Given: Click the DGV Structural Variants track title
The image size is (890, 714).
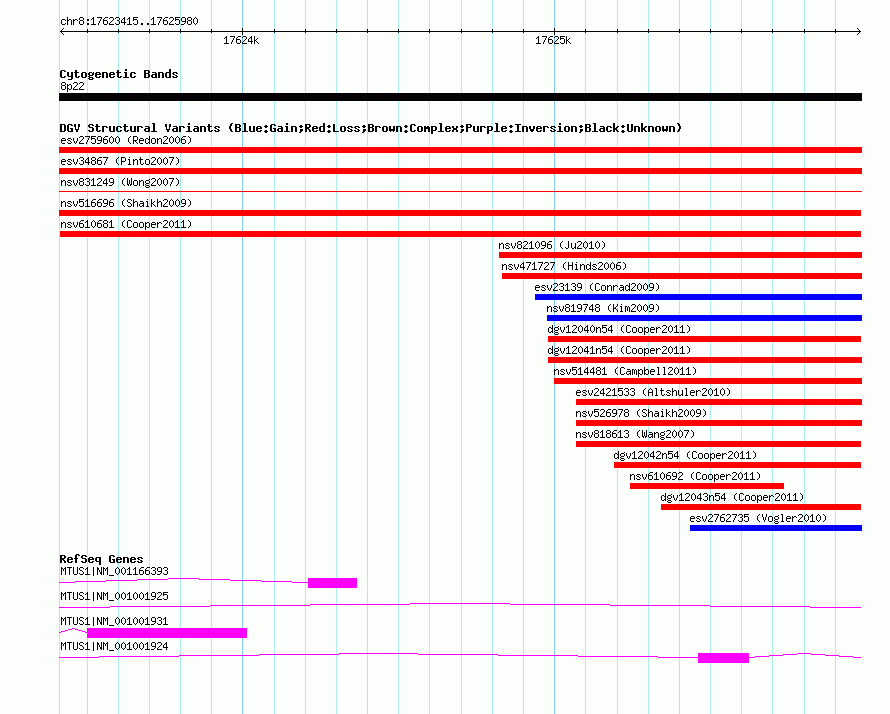Looking at the screenshot, I should 370,128.
